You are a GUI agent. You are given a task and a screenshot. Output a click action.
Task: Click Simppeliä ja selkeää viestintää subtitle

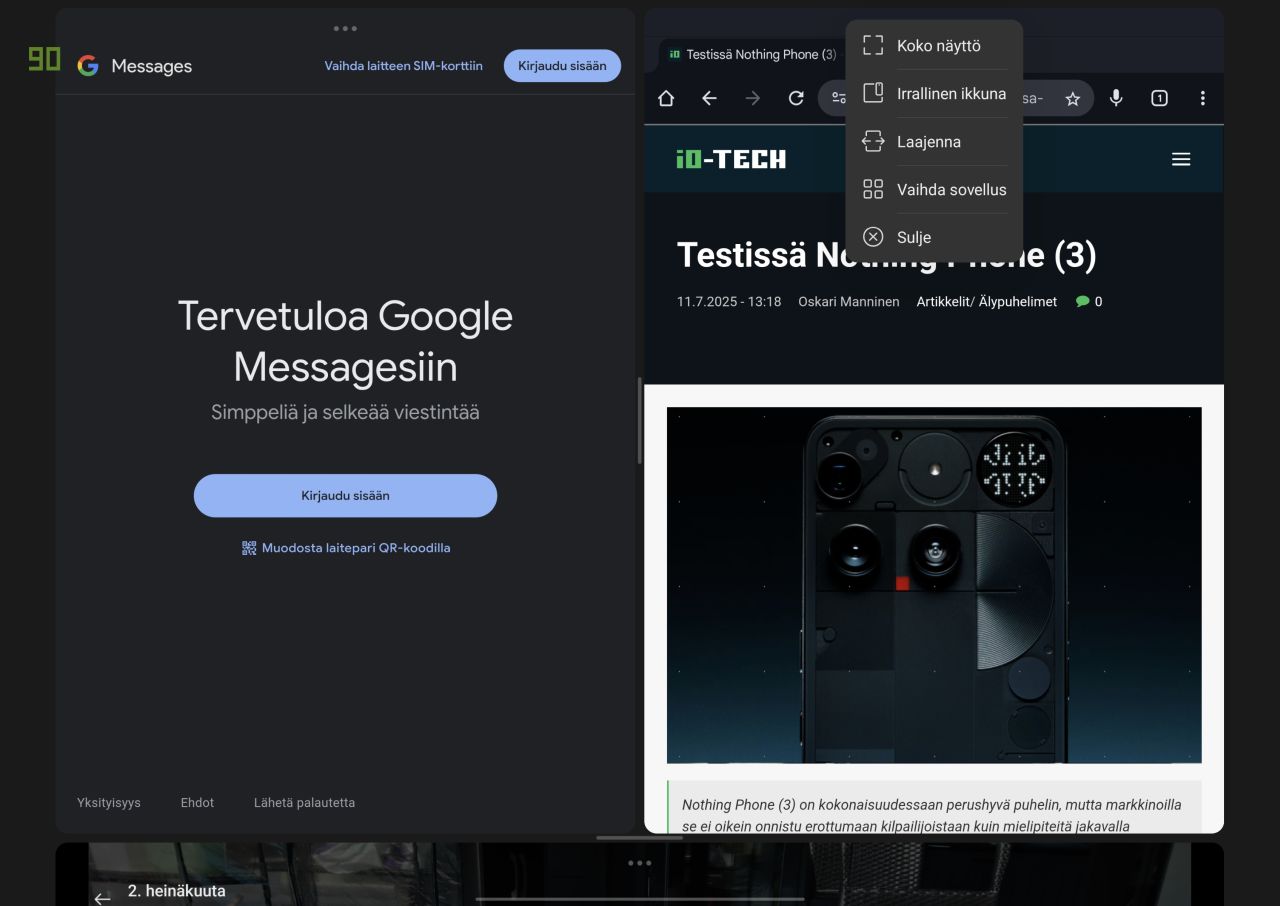tap(345, 412)
